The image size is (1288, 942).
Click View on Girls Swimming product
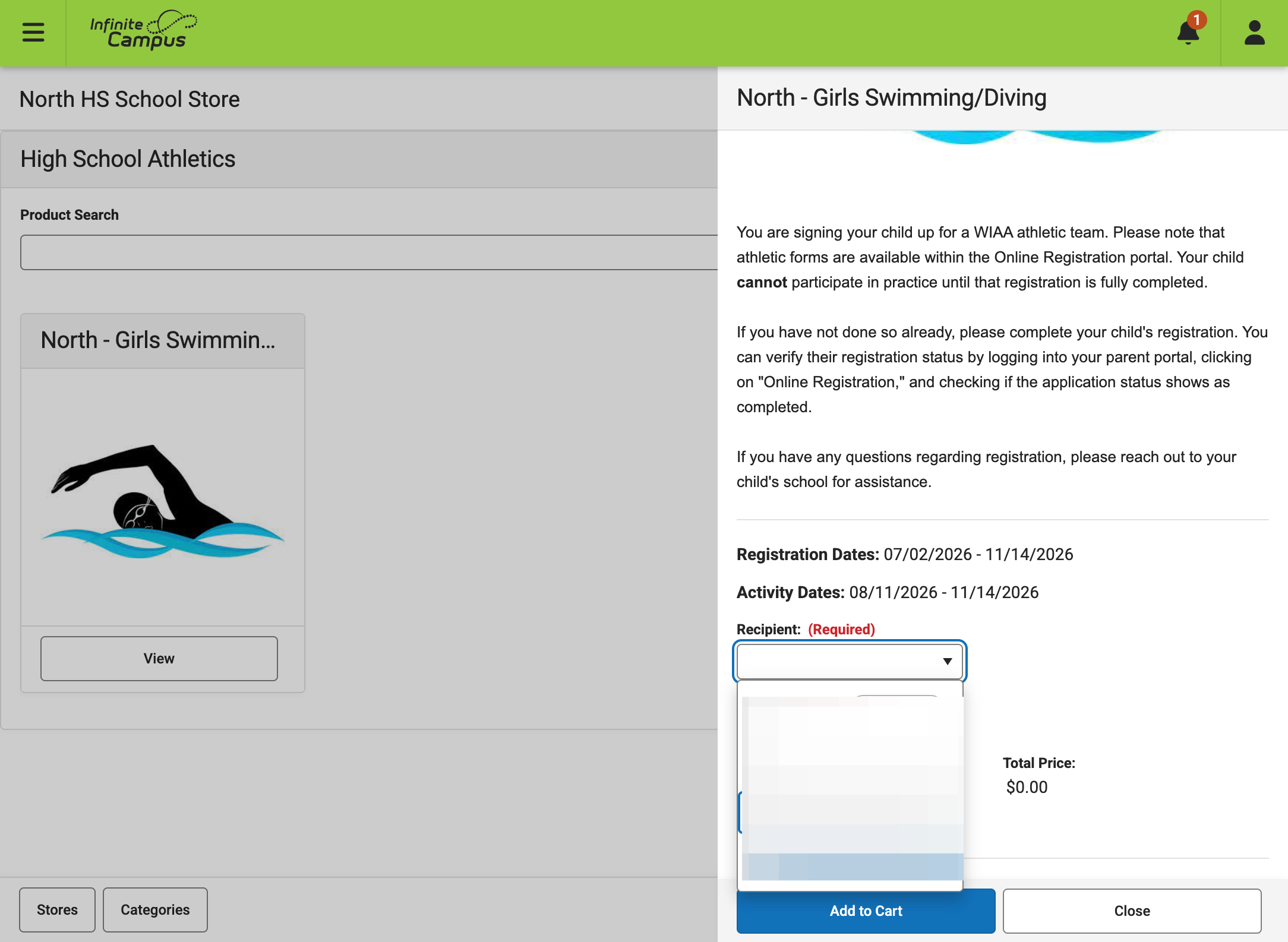[159, 658]
